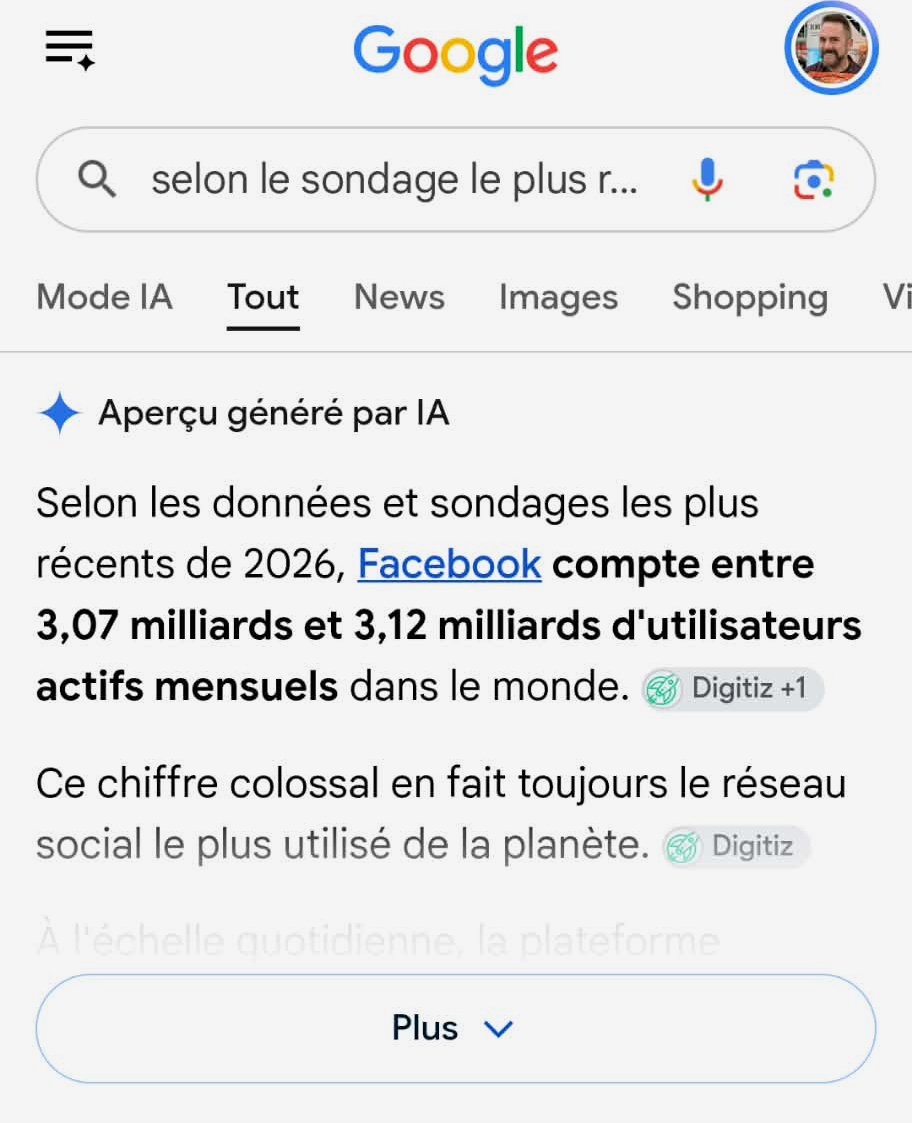912x1123 pixels.
Task: Switch to the Mode IA tab
Action: click(x=105, y=297)
